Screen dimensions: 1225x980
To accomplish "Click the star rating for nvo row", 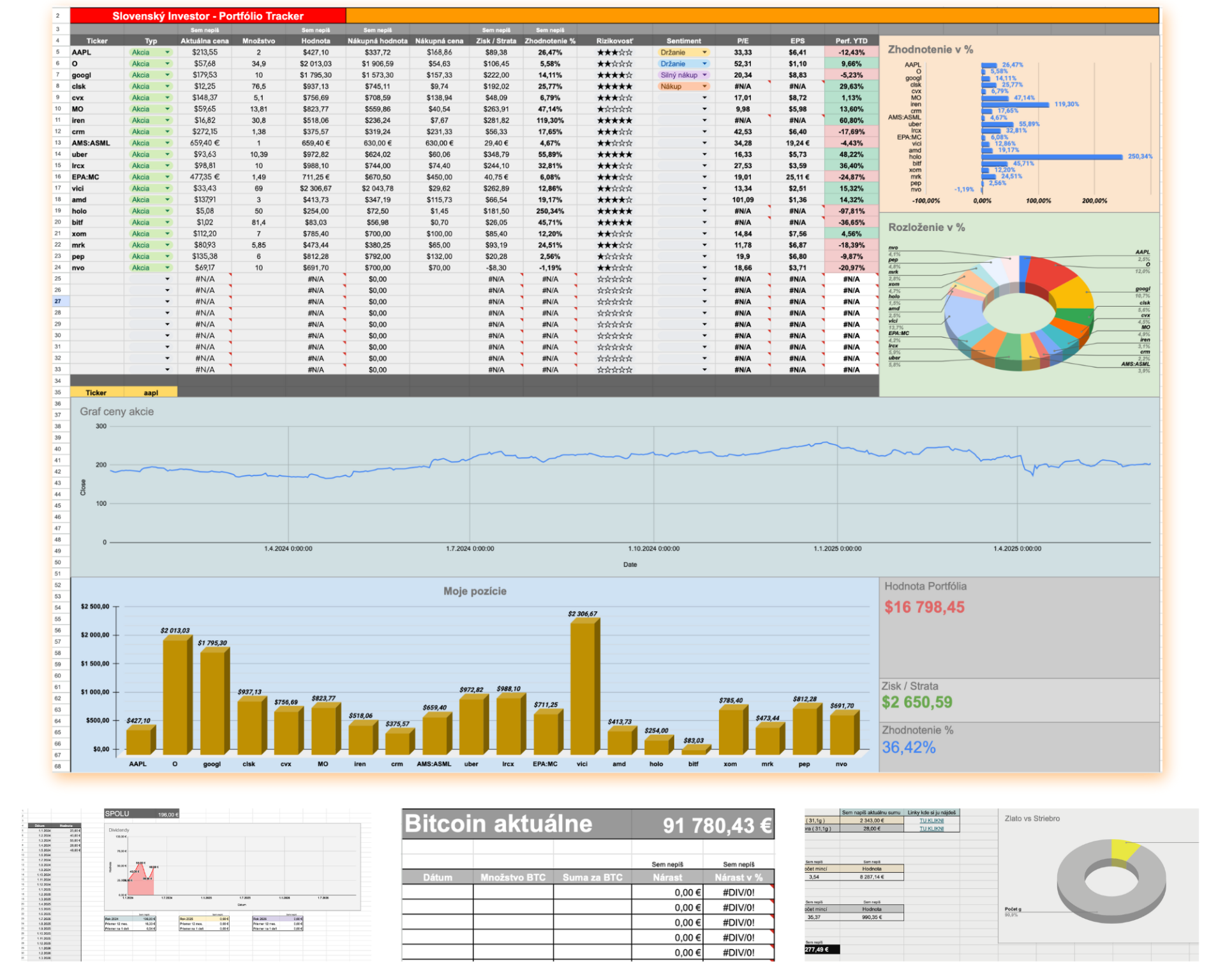I will click(614, 268).
